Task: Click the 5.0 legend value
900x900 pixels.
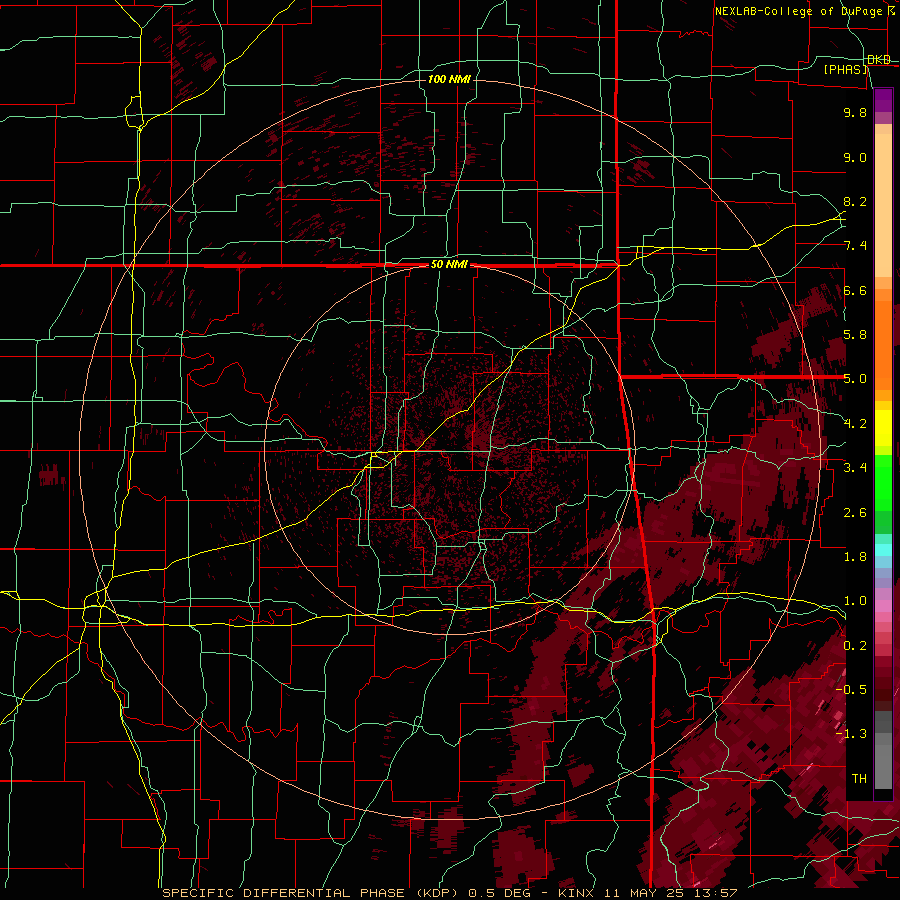Action: (x=855, y=379)
